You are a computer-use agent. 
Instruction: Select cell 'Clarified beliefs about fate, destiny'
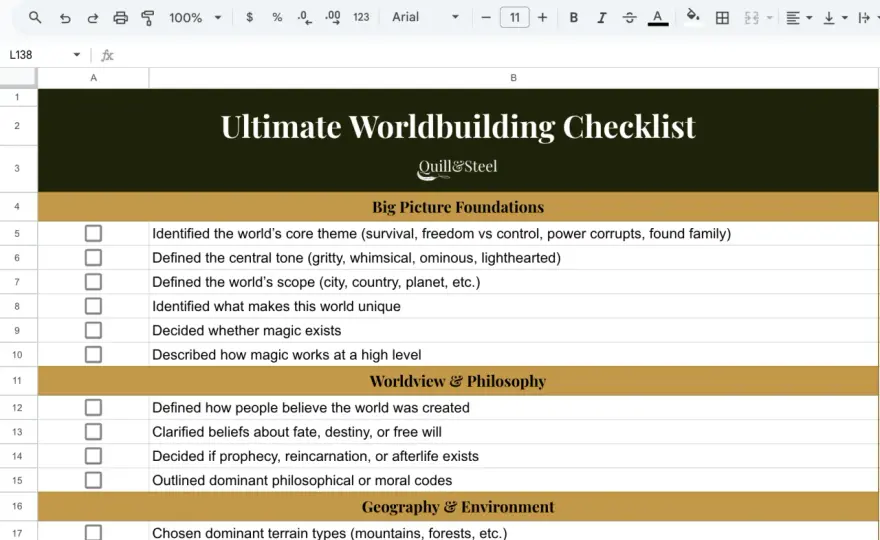[x=514, y=432]
